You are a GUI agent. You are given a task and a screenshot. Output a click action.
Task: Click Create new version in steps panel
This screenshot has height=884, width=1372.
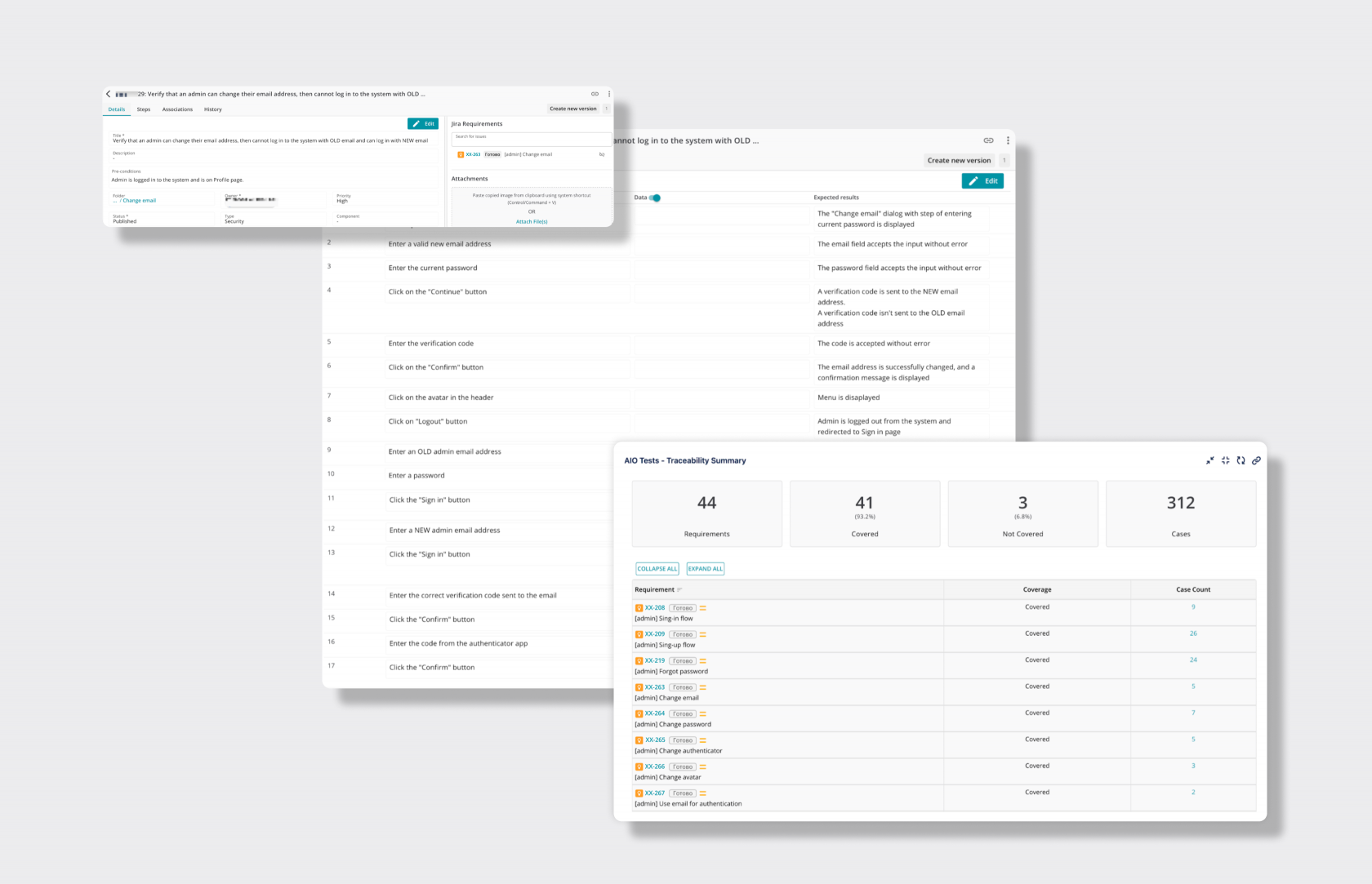[959, 161]
